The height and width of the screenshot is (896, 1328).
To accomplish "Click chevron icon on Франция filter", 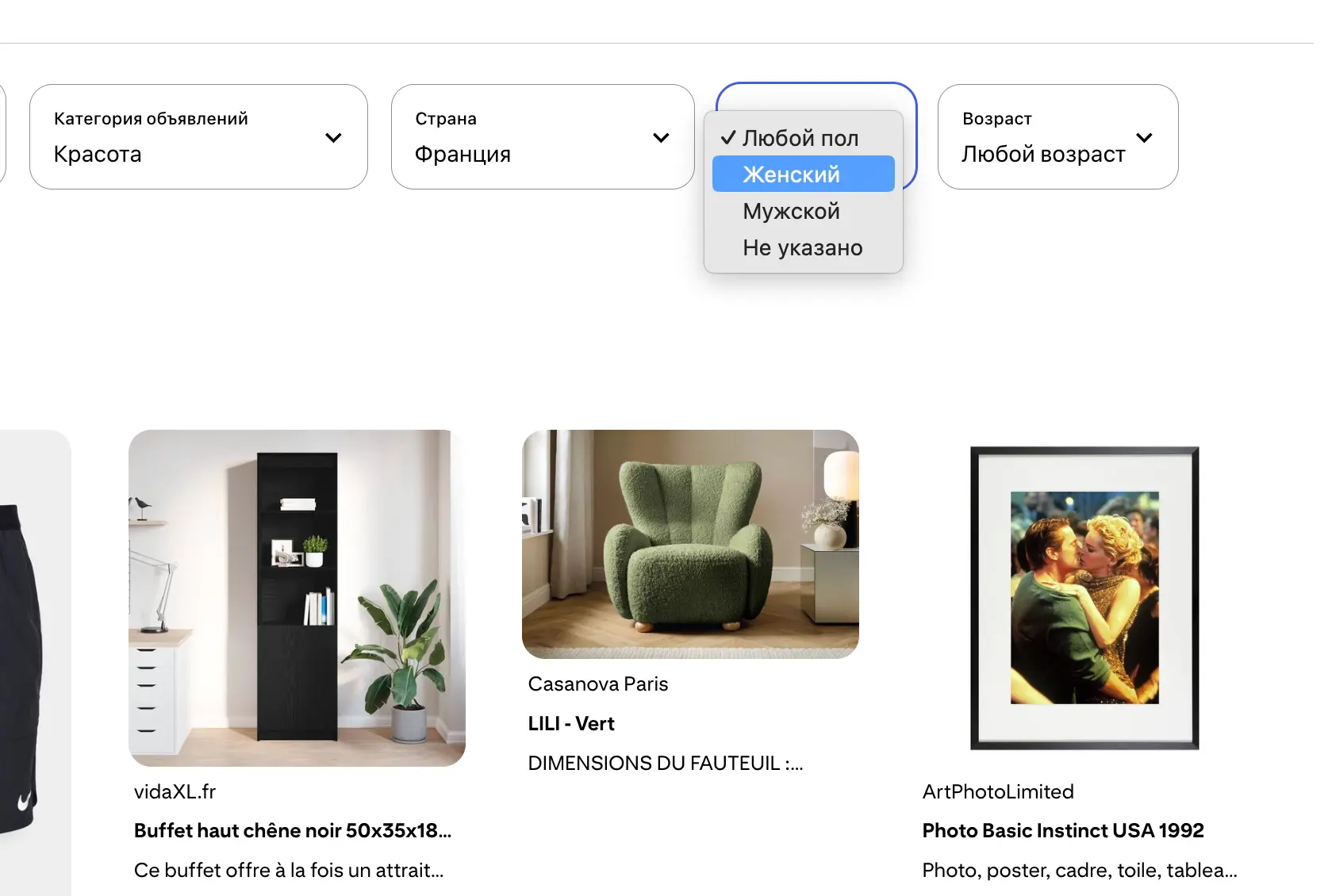I will 661,137.
